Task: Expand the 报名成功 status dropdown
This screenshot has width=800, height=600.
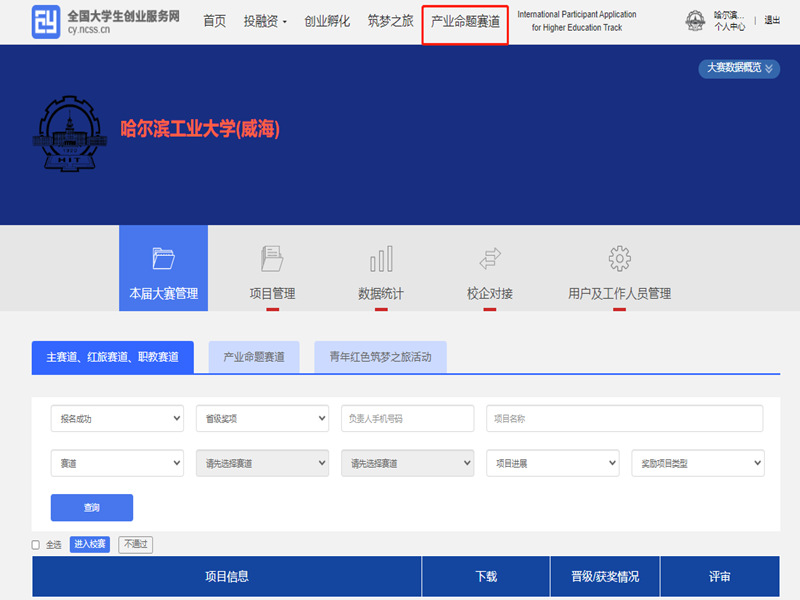Action: (117, 418)
